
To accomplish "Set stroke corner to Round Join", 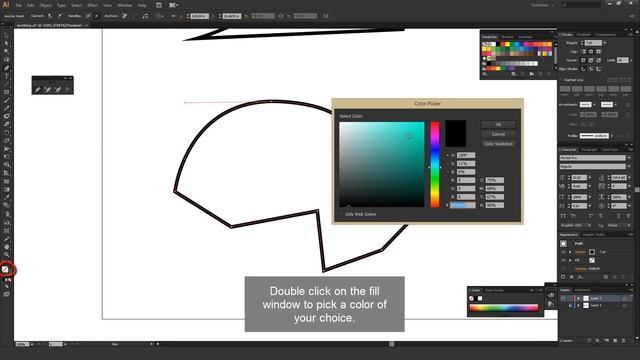I will [x=591, y=60].
